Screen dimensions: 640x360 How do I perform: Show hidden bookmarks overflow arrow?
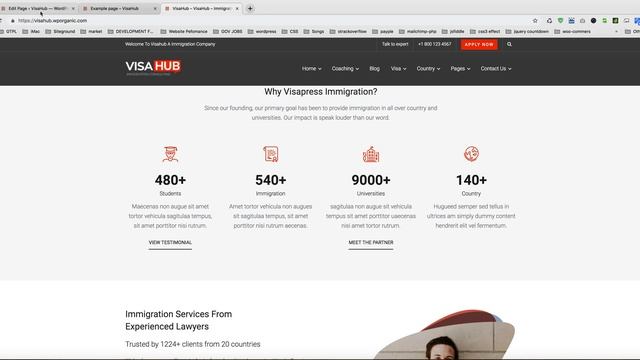[616, 31]
